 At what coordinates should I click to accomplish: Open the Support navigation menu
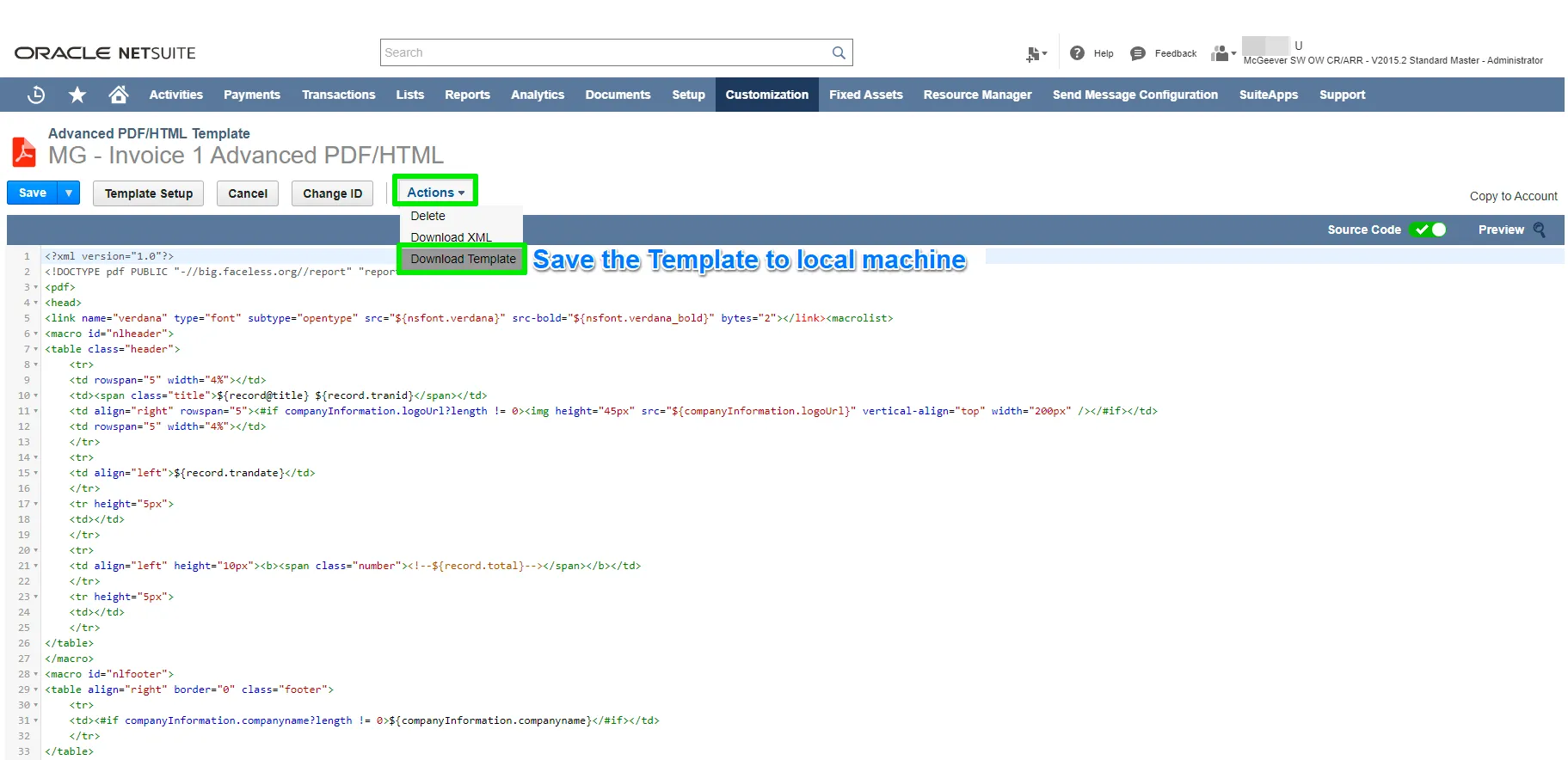1342,95
